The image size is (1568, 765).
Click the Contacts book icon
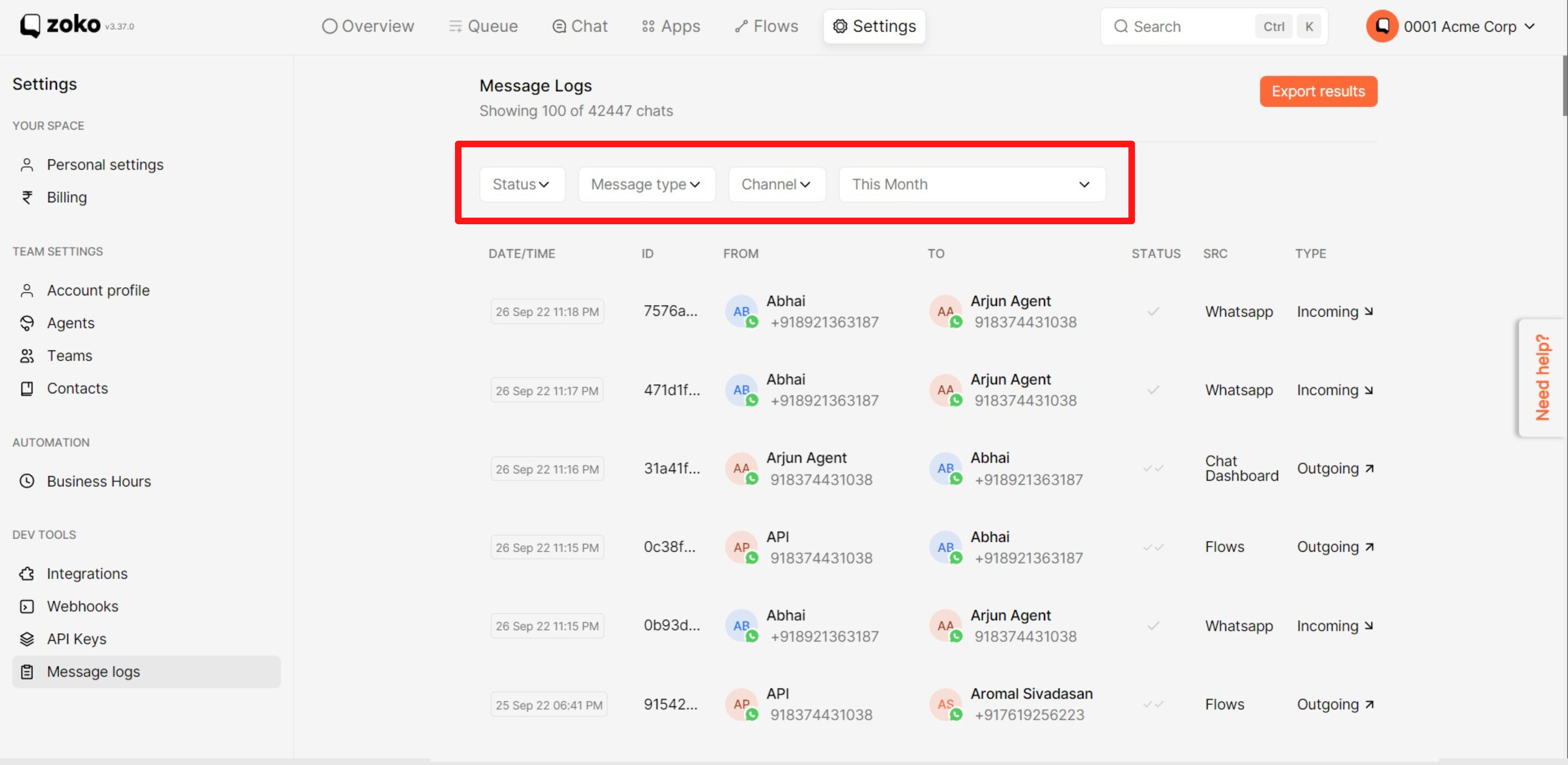27,389
